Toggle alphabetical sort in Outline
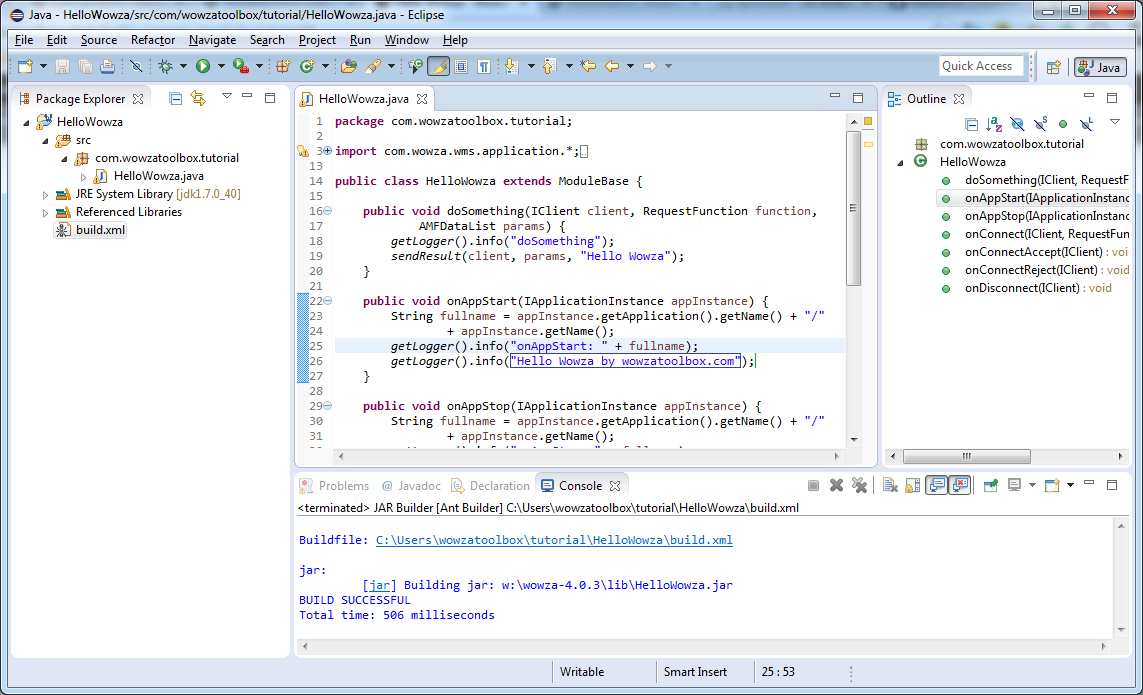Screen dimensions: 1143x695 tap(994, 124)
